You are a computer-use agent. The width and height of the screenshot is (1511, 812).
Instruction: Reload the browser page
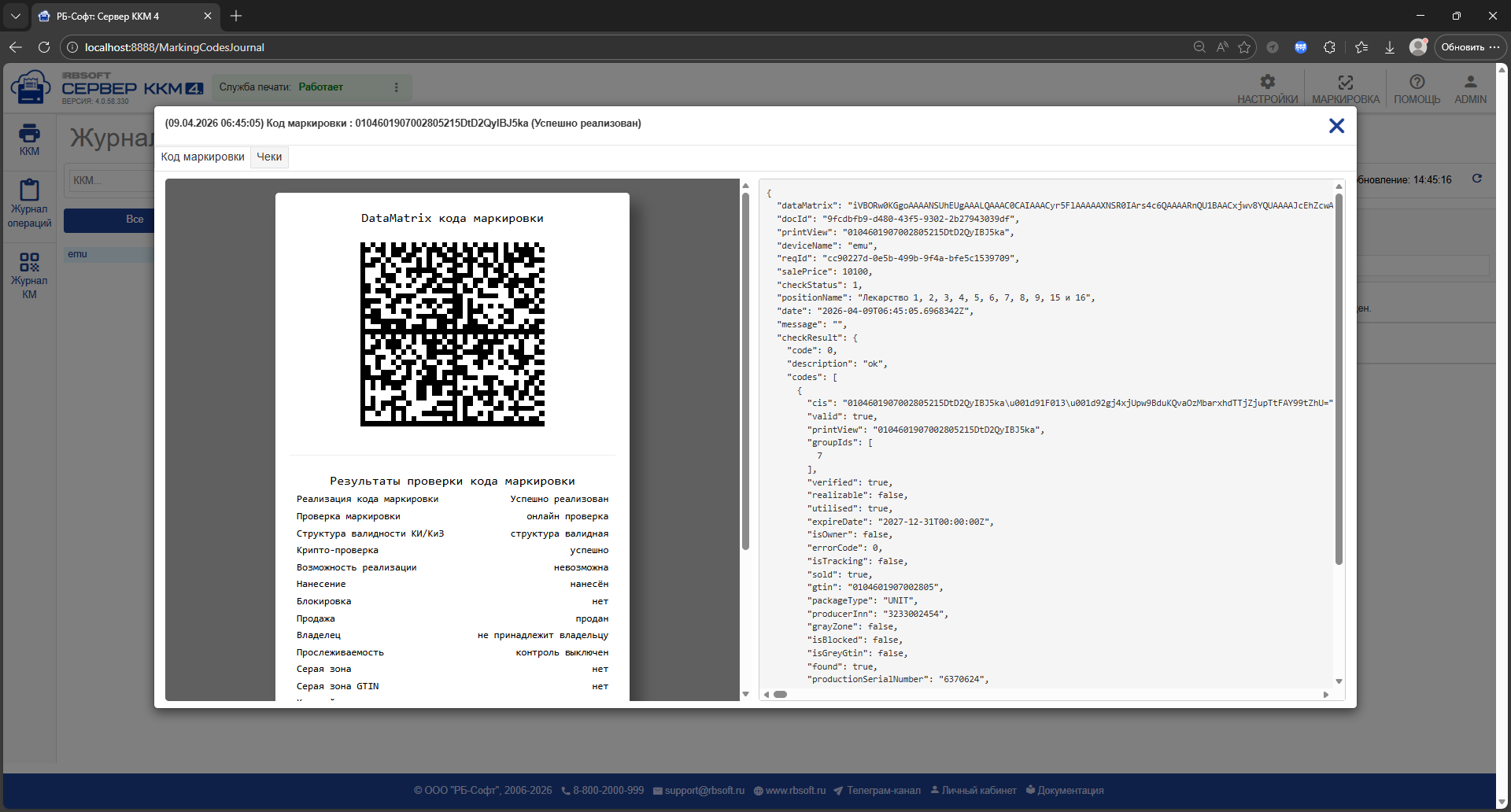(44, 47)
